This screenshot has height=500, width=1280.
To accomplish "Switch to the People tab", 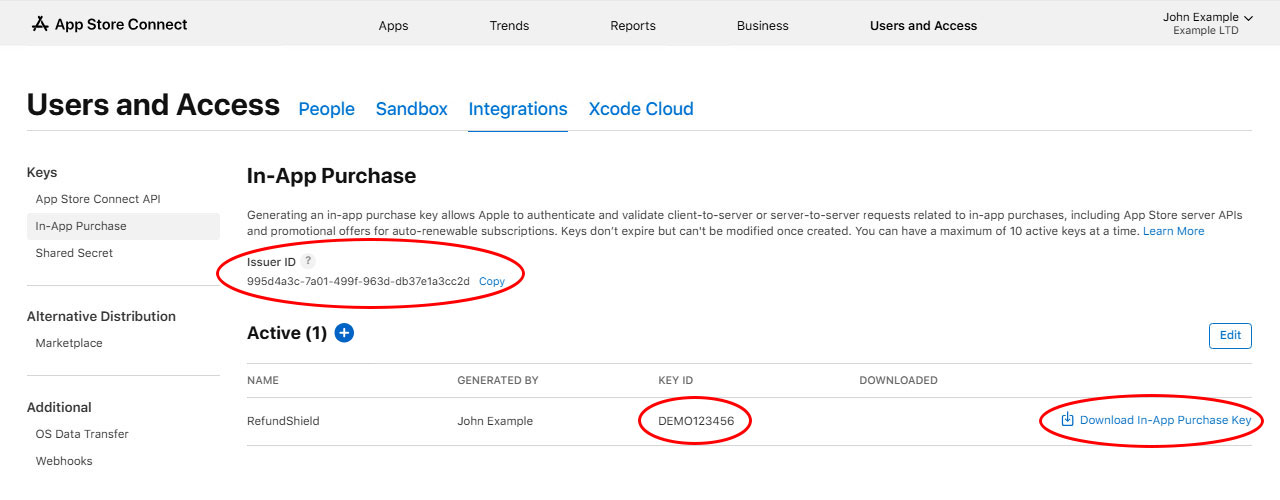I will [x=327, y=109].
